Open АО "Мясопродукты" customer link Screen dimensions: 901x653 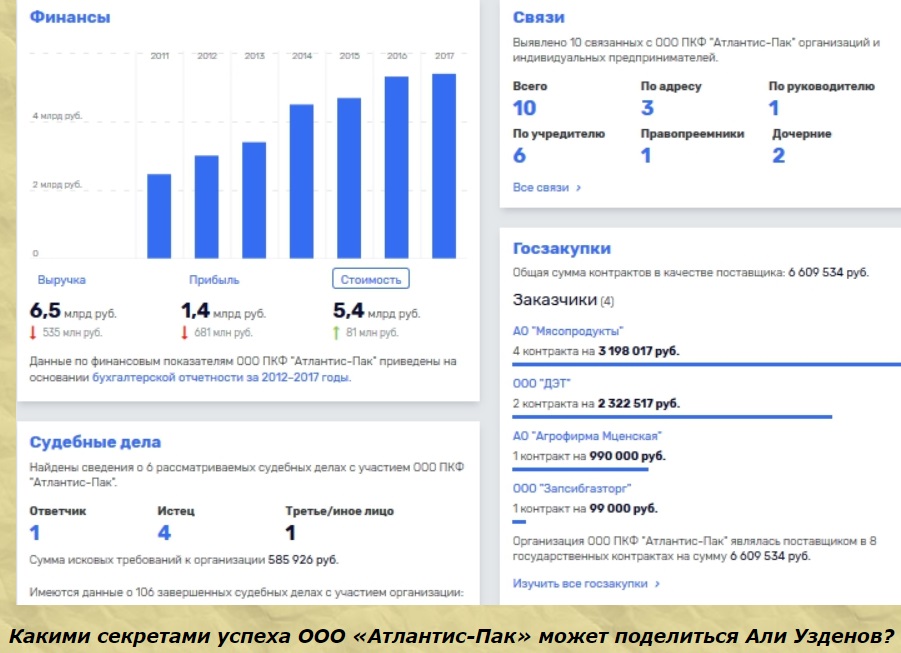tap(567, 331)
